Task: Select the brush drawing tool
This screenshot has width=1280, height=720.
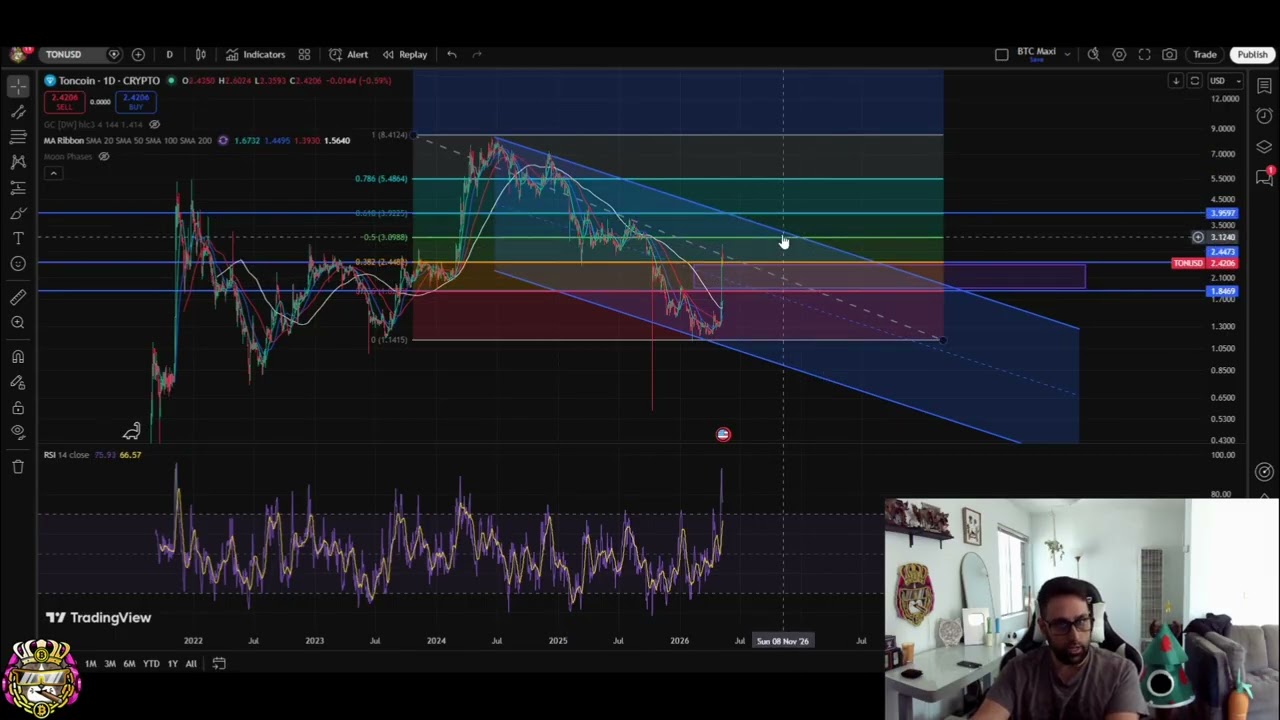Action: pos(18,213)
